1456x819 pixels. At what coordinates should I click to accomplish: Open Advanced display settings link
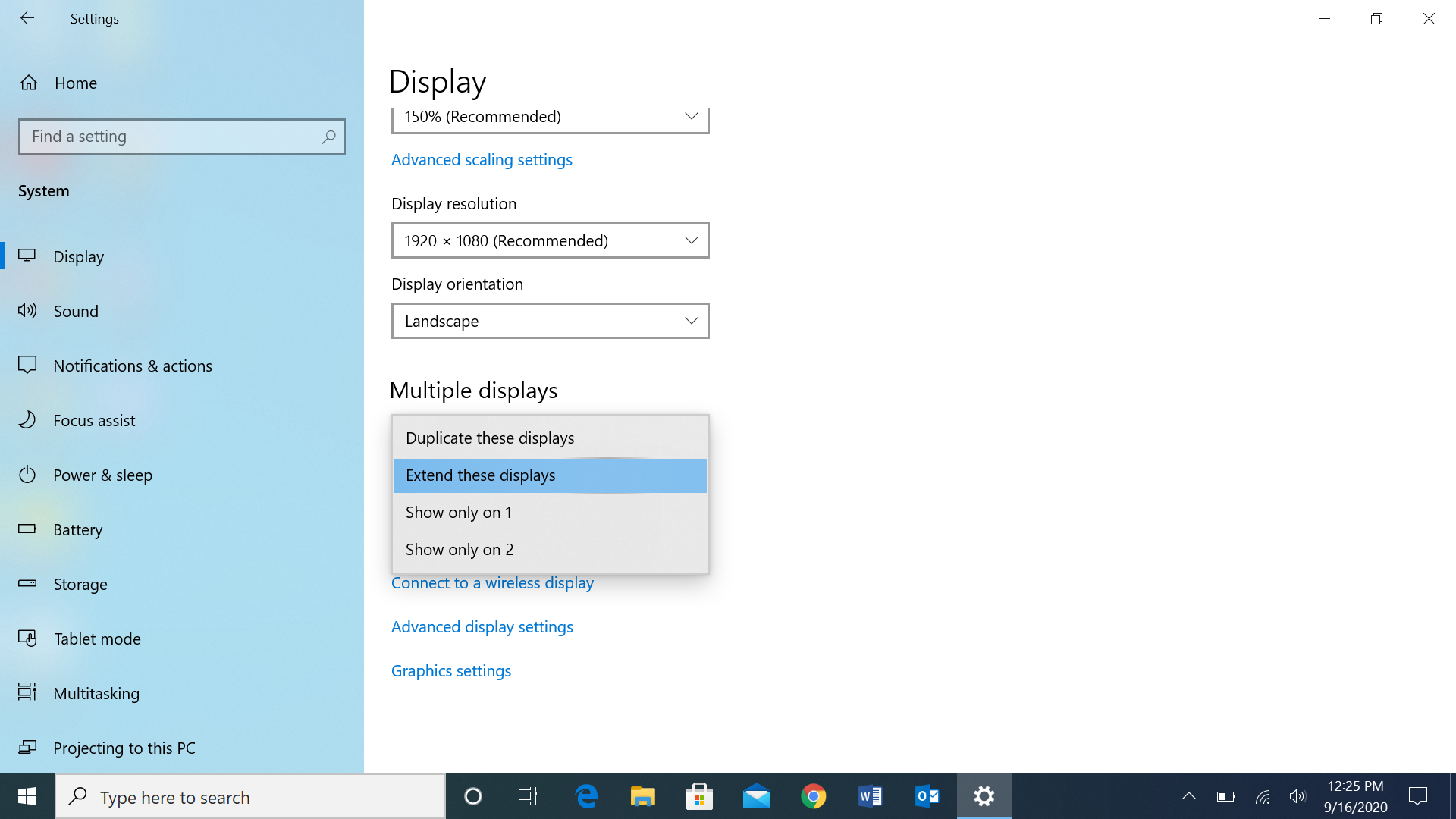coord(482,627)
